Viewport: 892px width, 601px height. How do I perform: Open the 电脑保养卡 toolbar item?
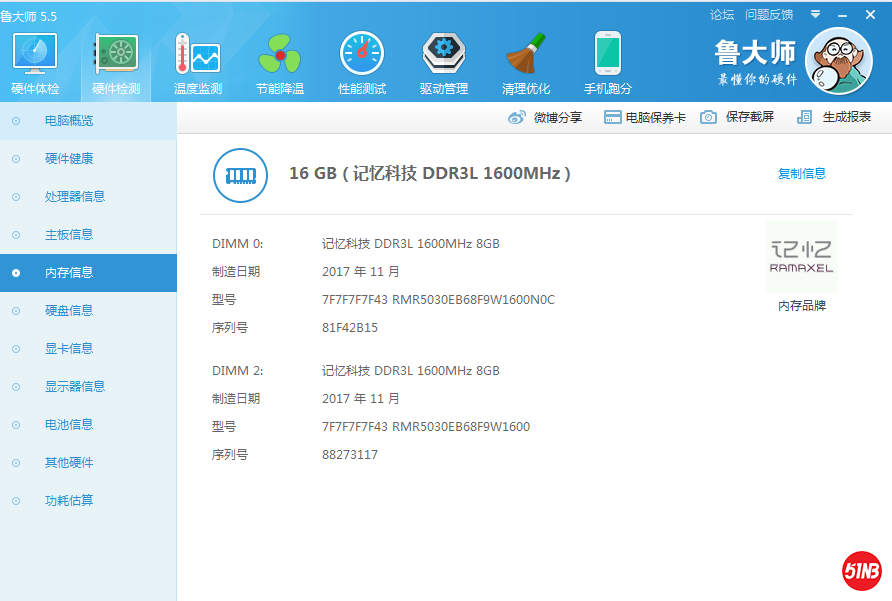(645, 117)
